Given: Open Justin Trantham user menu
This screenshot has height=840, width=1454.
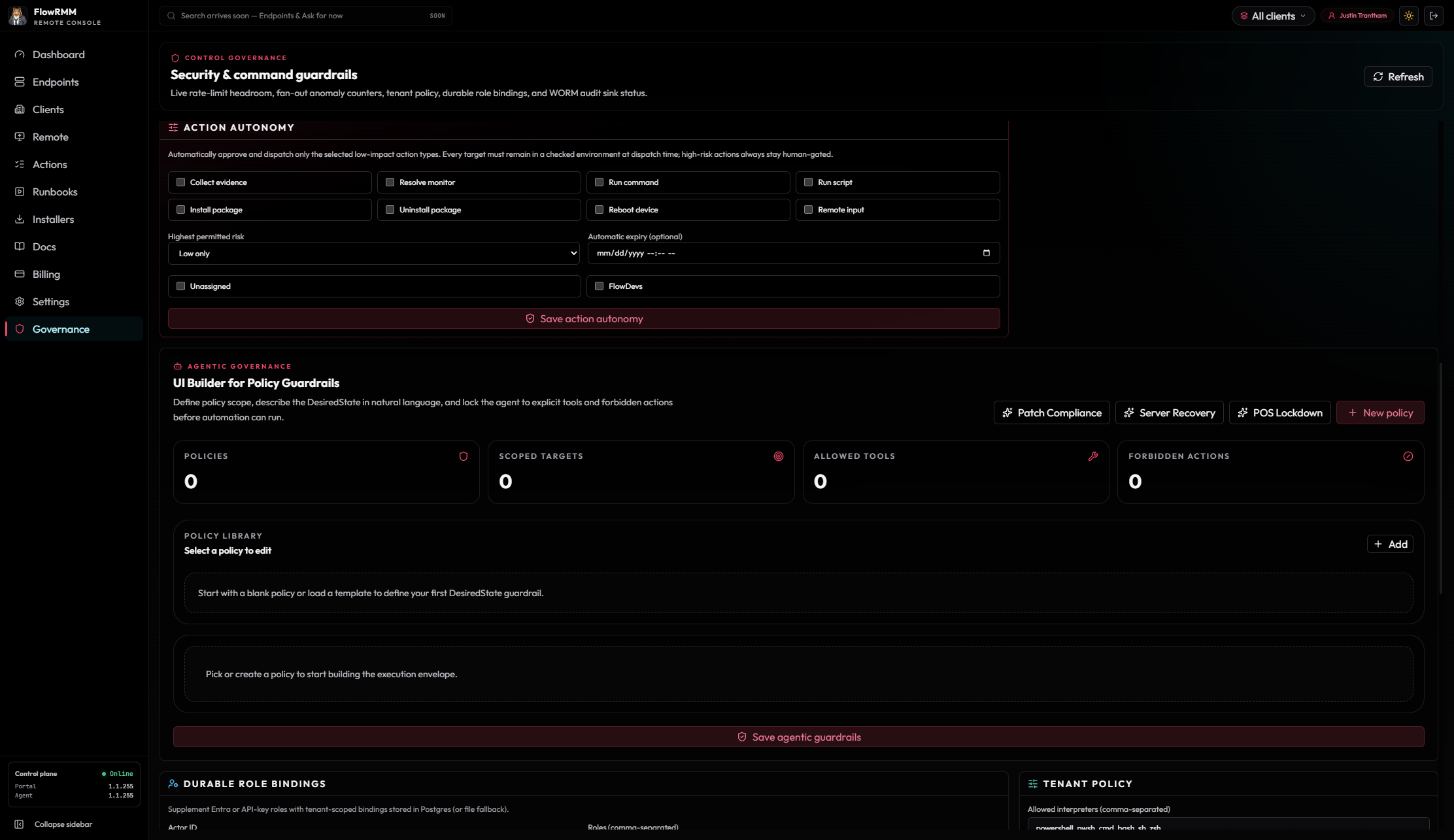Looking at the screenshot, I should tap(1357, 16).
